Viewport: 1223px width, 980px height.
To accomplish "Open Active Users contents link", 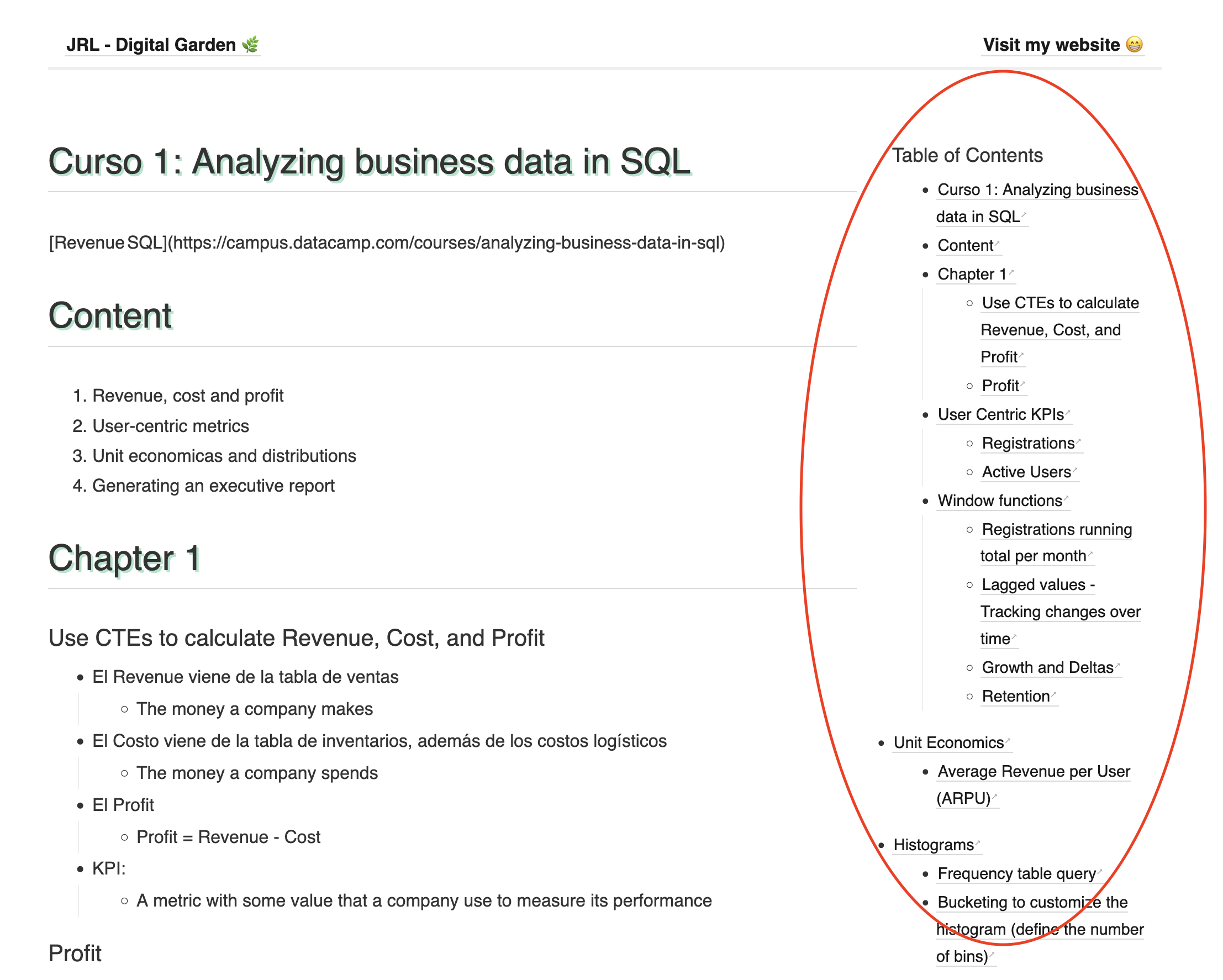I will (1026, 472).
